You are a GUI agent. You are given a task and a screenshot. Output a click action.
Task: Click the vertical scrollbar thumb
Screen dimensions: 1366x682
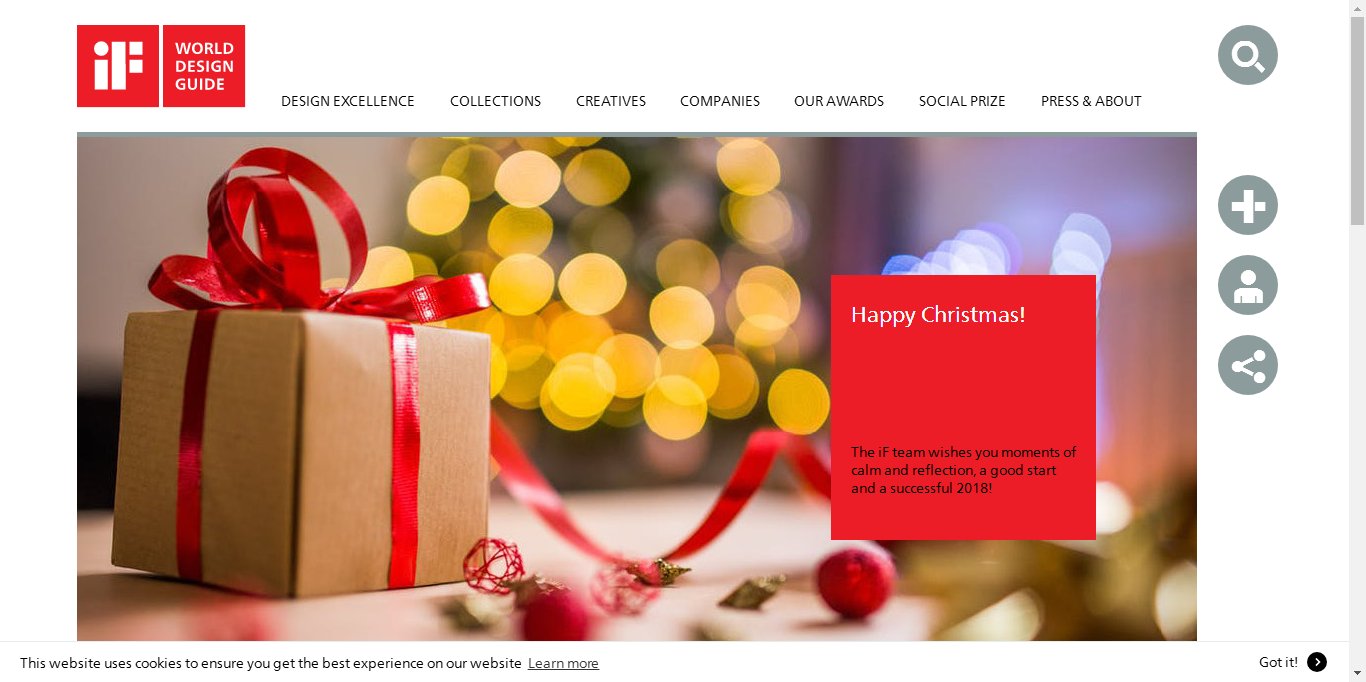[1357, 120]
